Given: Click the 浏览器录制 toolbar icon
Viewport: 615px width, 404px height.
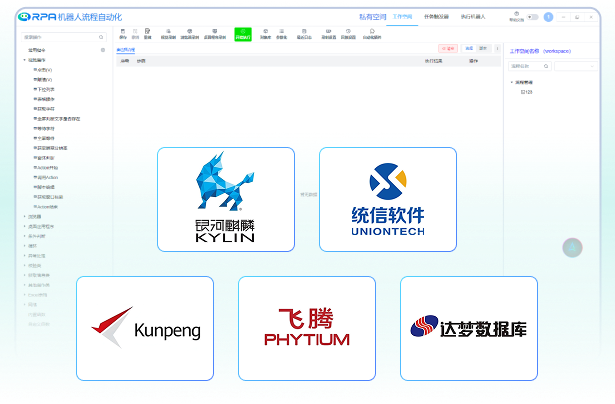Looking at the screenshot, I should click(x=190, y=34).
